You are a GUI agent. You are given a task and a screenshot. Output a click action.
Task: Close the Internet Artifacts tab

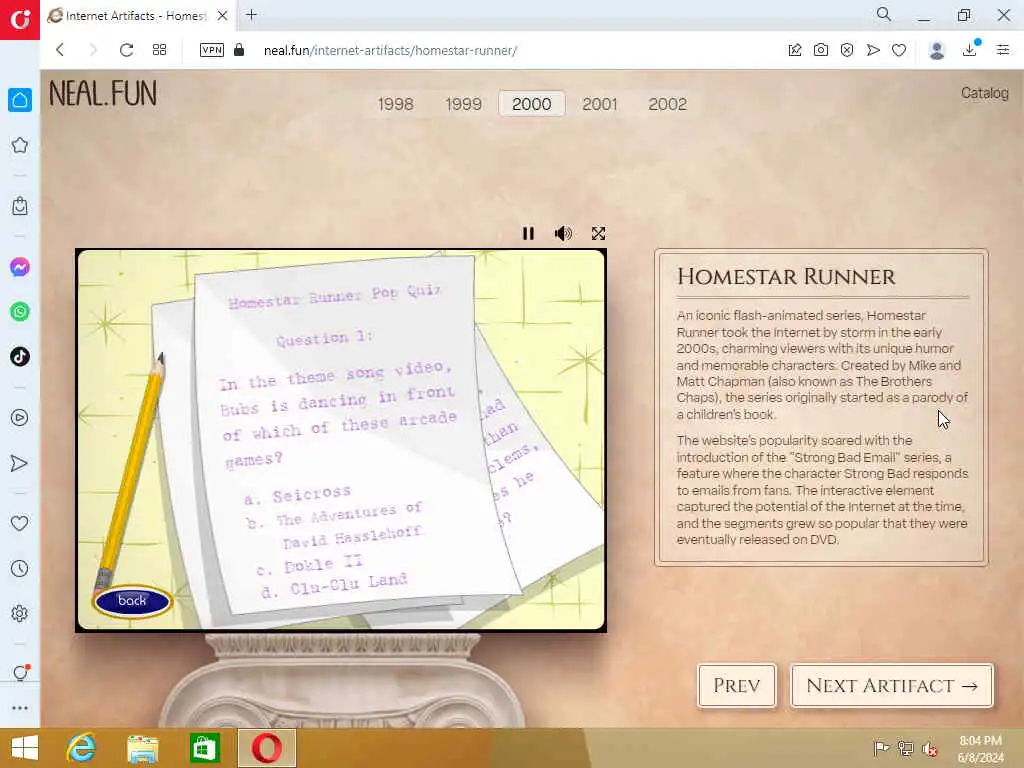[x=223, y=16]
